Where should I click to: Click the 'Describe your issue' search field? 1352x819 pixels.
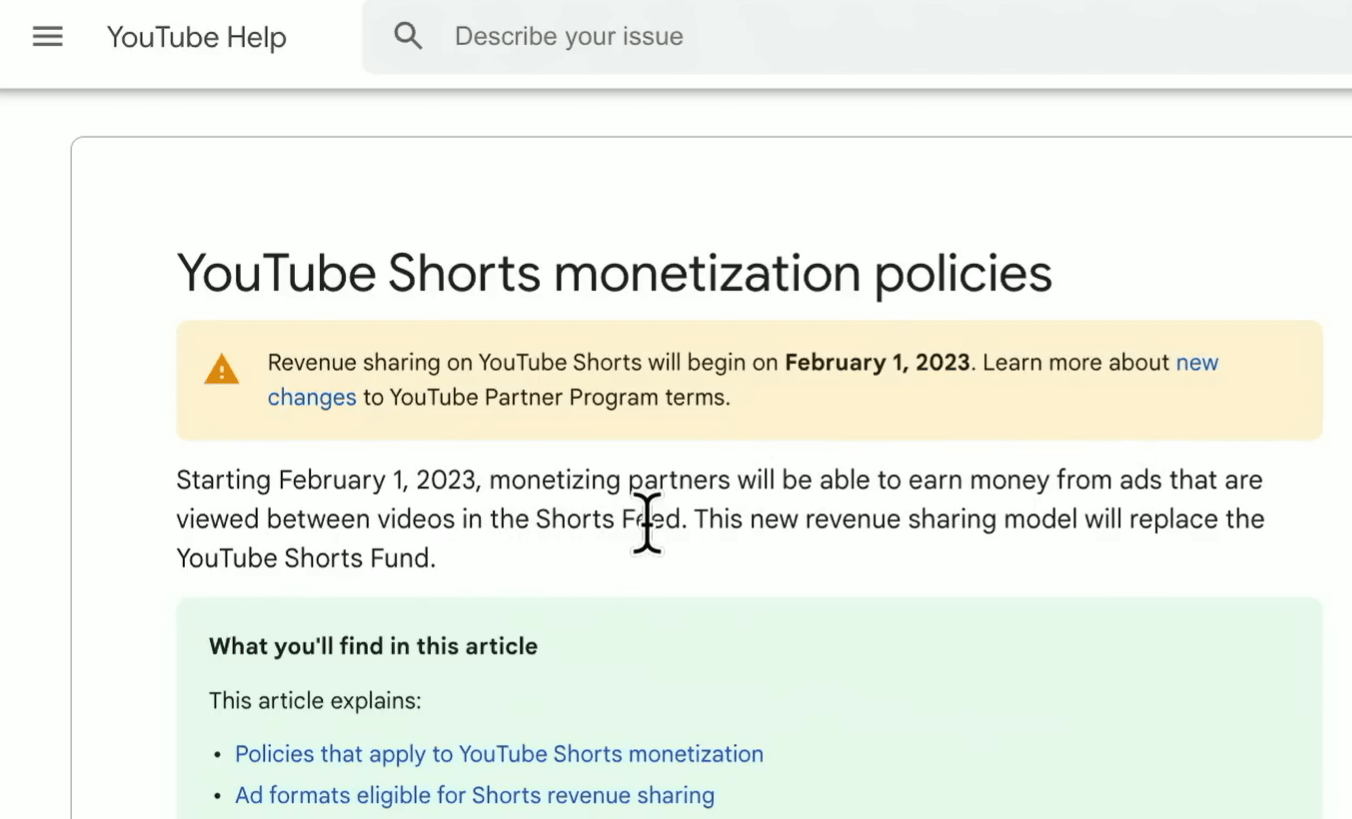click(x=568, y=36)
